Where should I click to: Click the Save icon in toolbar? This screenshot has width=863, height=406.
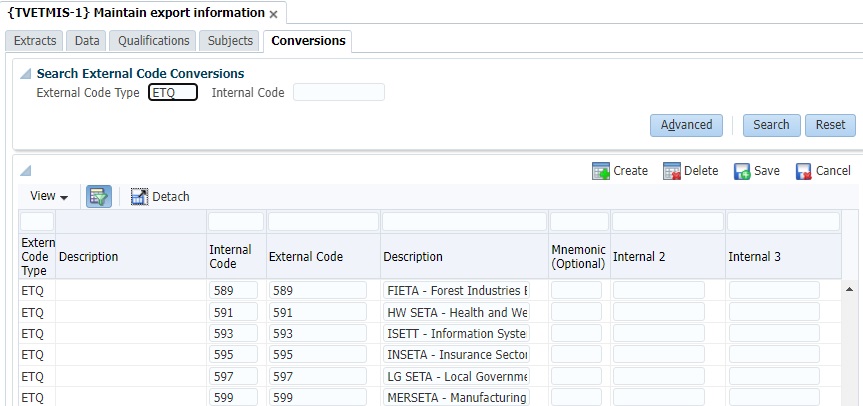click(x=743, y=171)
